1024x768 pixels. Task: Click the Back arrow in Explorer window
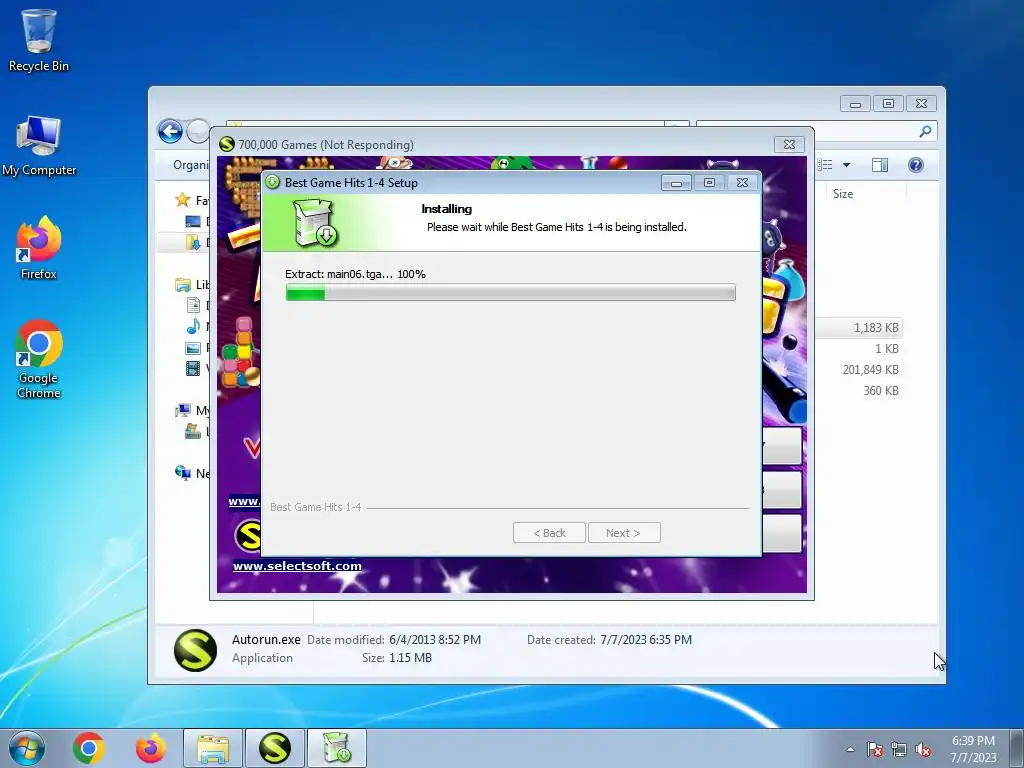pos(170,131)
